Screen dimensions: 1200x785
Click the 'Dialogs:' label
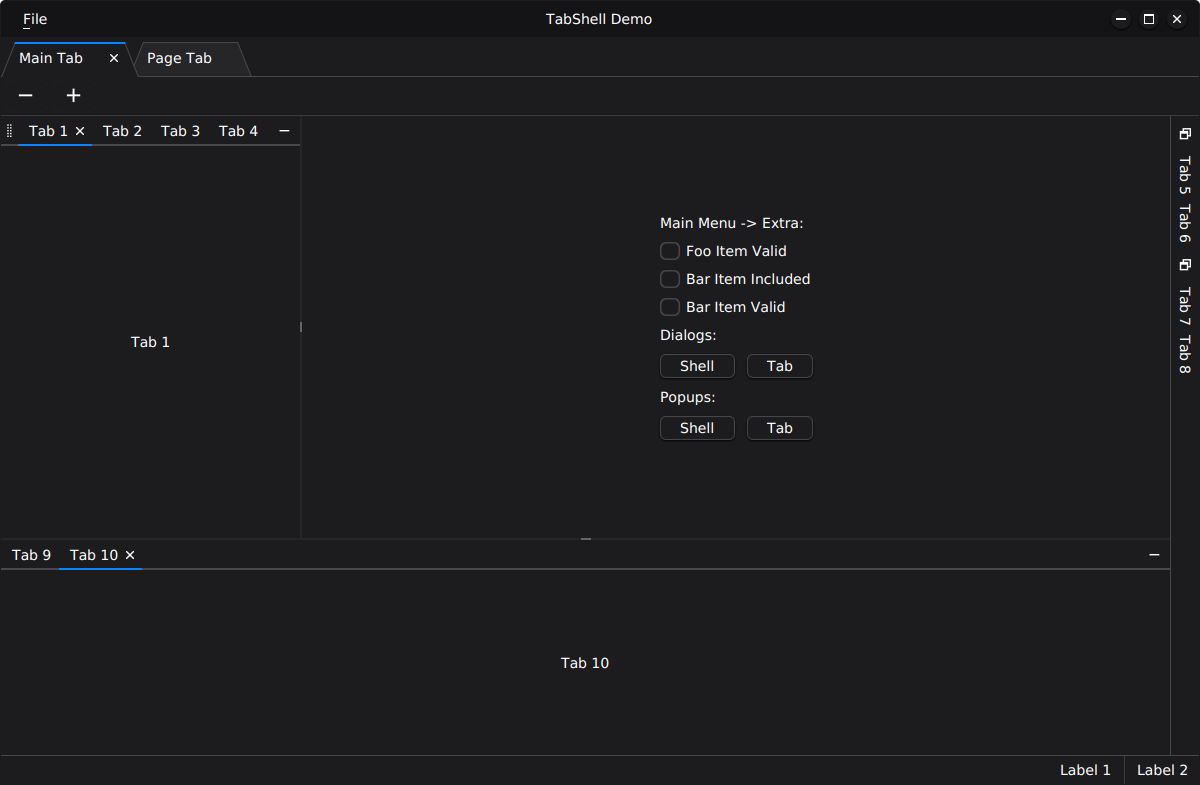(x=688, y=335)
